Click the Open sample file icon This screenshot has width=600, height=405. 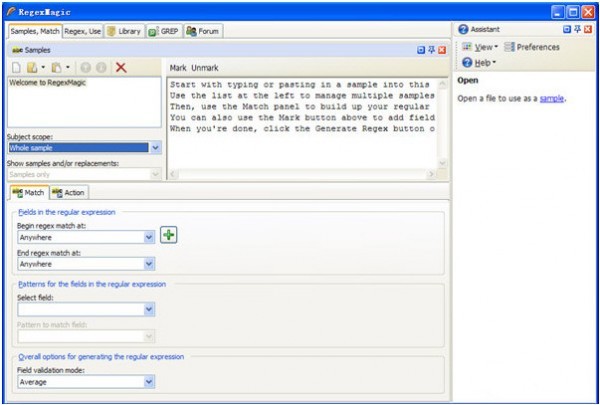33,67
